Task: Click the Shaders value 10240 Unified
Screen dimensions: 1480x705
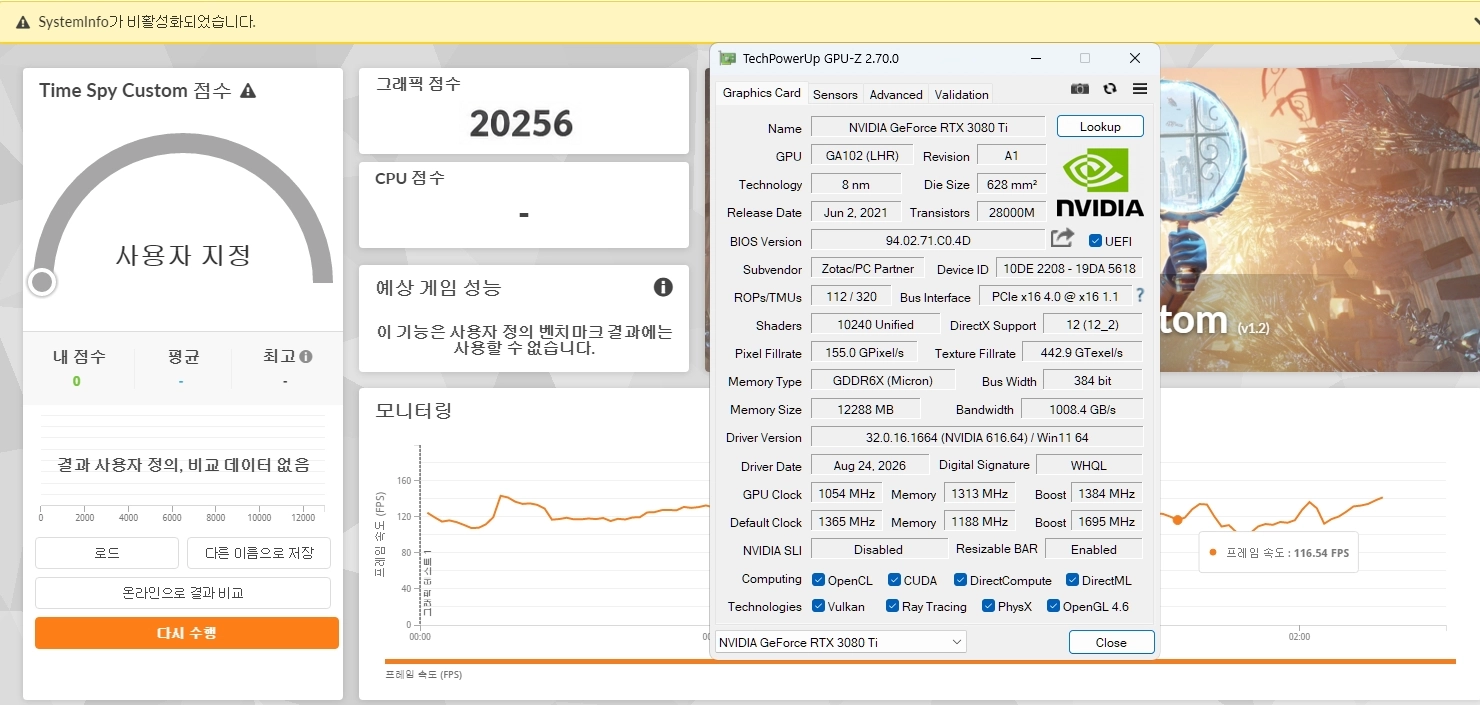Action: click(x=875, y=324)
